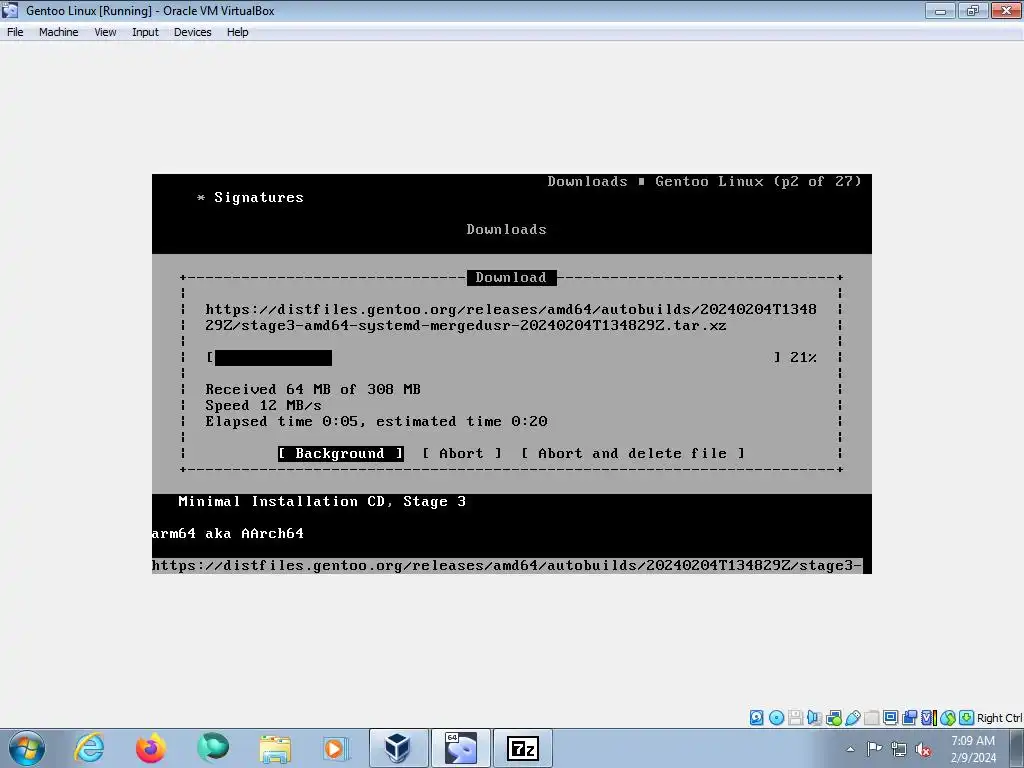Click the muted volume speaker tray icon
Image resolution: width=1024 pixels, height=768 pixels.
(923, 749)
